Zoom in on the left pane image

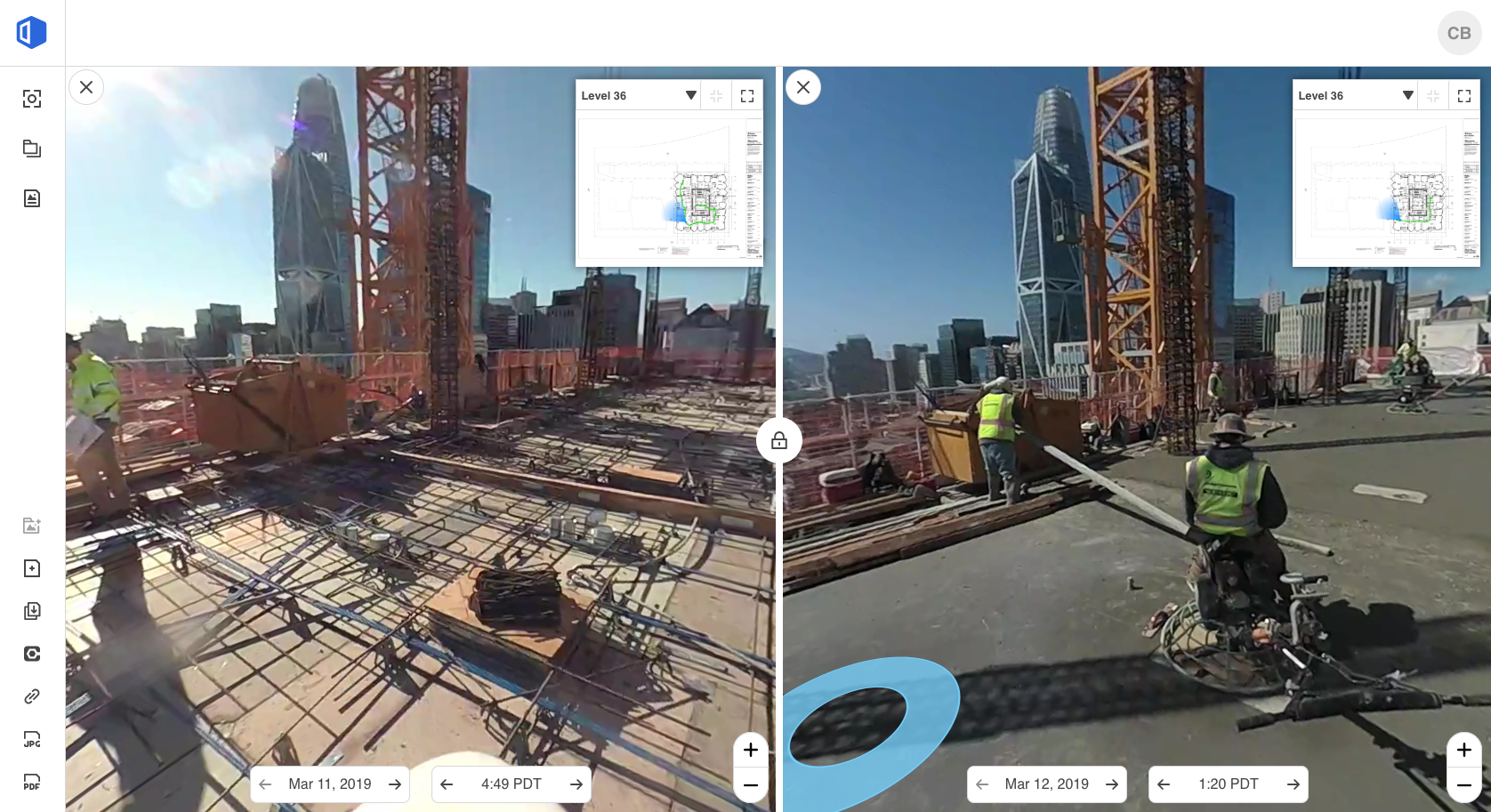click(751, 750)
